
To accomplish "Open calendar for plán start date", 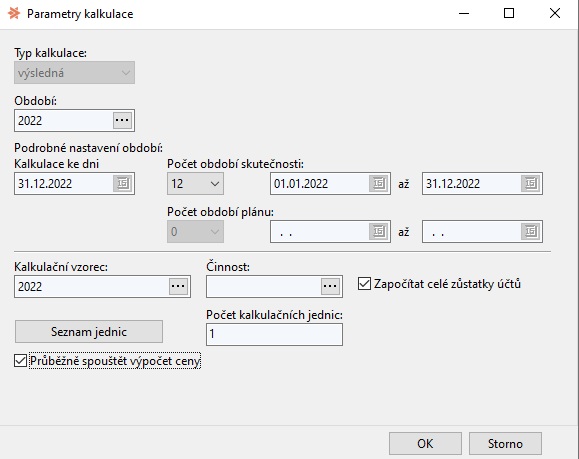I will pos(378,232).
